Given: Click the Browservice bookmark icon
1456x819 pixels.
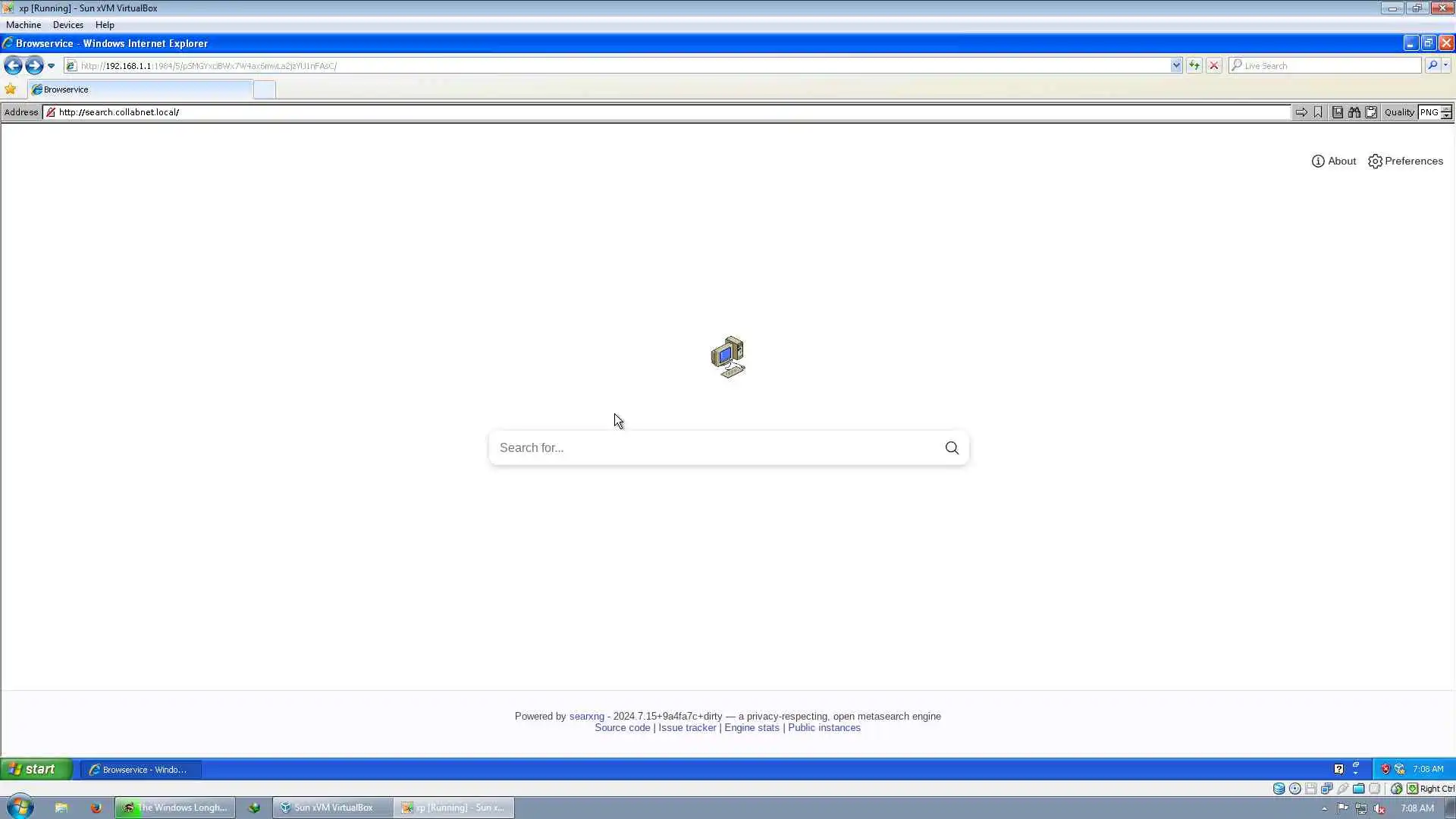Looking at the screenshot, I should pyautogui.click(x=1319, y=112).
